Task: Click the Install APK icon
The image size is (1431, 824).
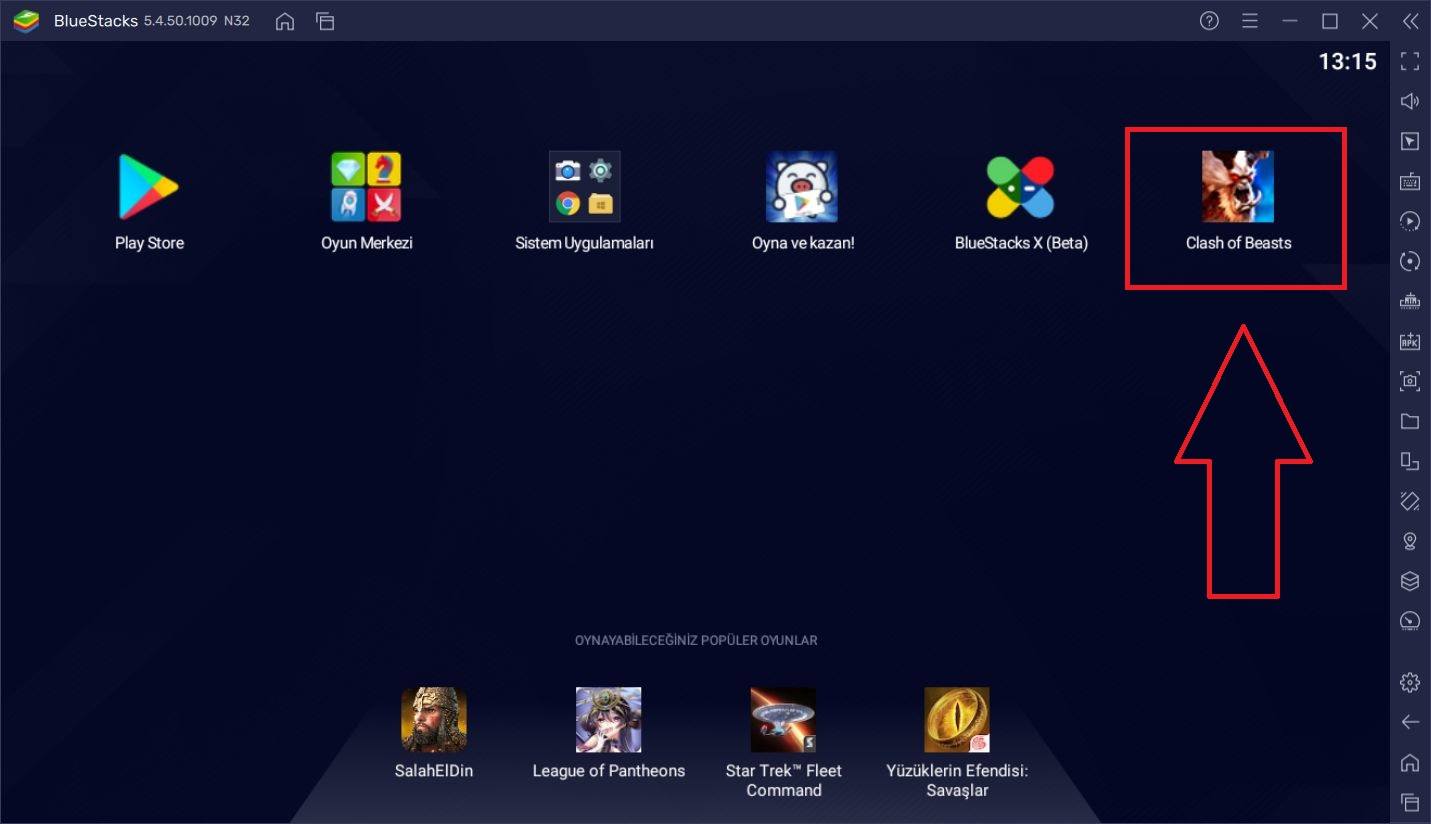Action: tap(1410, 341)
